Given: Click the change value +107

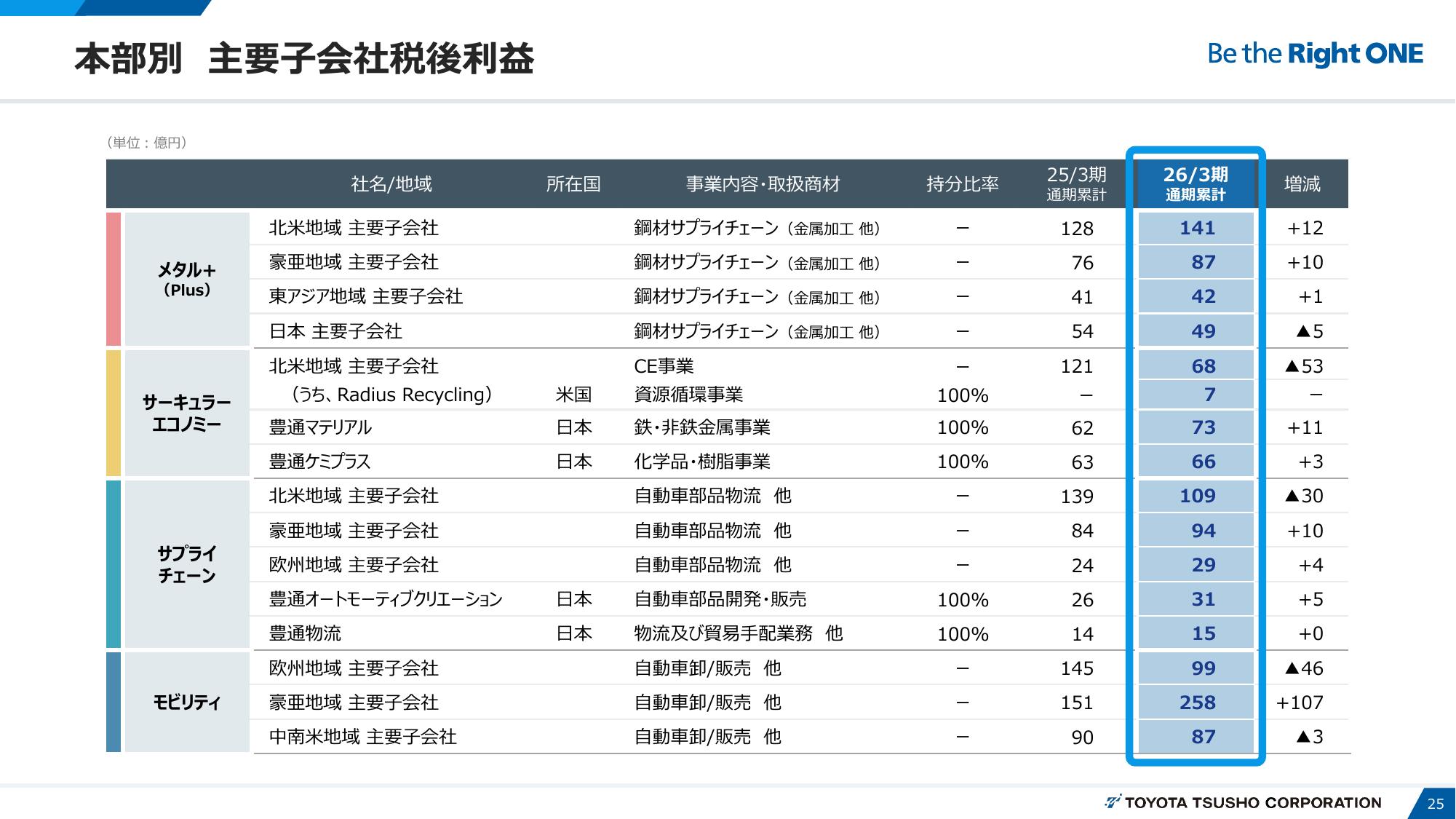Looking at the screenshot, I should pos(1300,703).
